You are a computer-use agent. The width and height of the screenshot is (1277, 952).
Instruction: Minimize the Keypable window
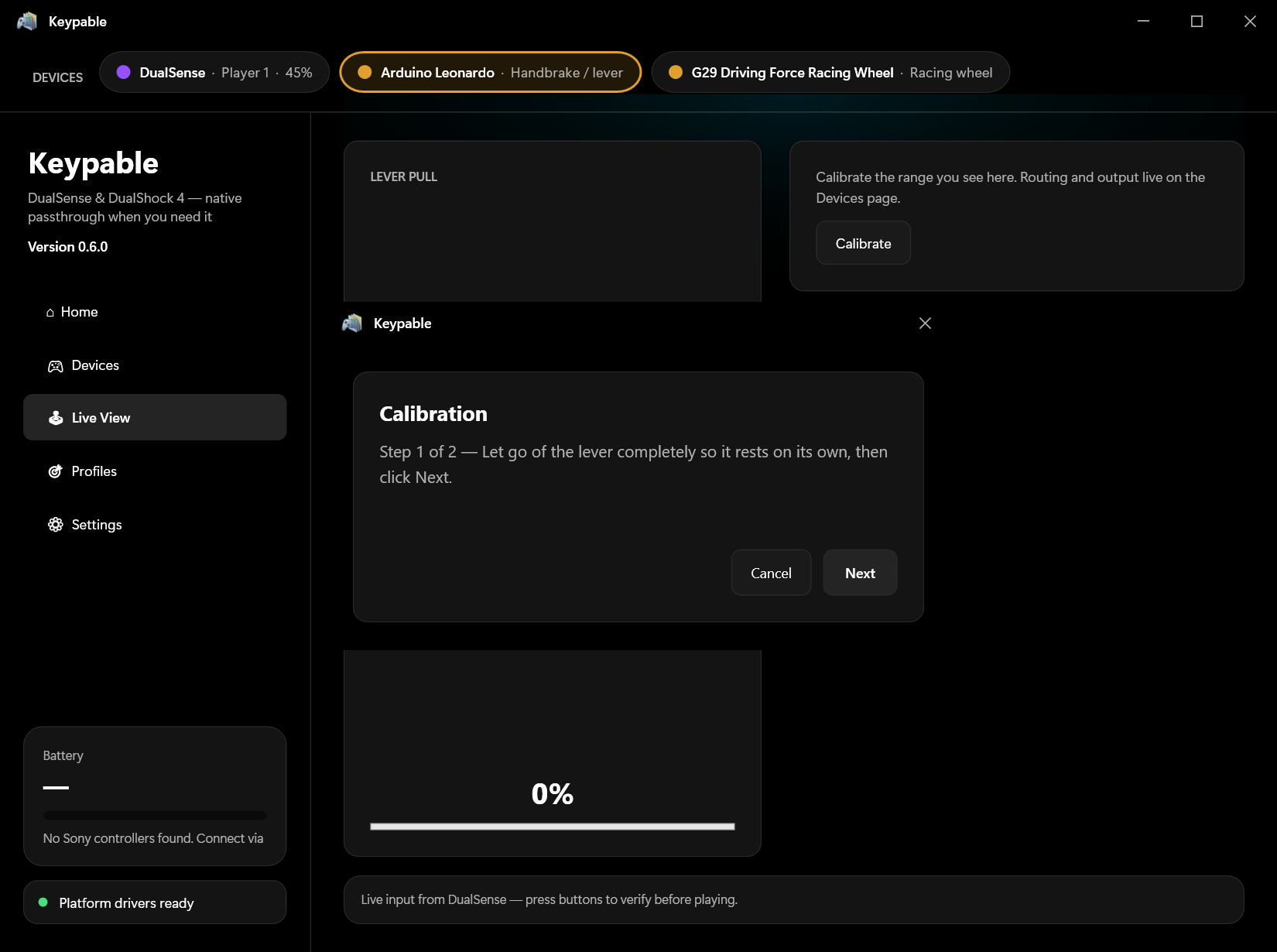(x=1143, y=21)
